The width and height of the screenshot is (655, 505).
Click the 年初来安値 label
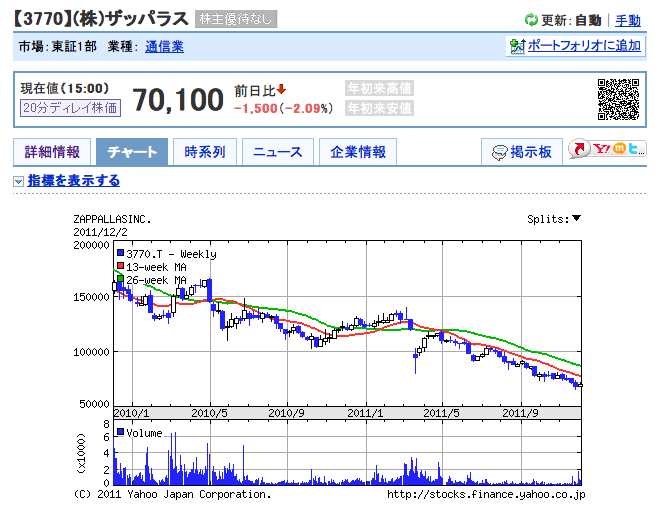379,108
